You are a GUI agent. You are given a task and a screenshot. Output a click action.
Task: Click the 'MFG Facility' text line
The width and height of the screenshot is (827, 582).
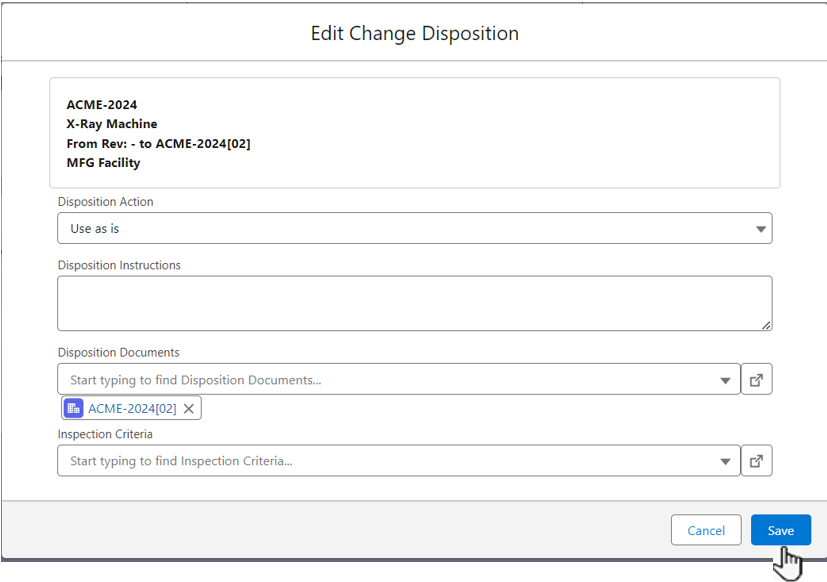click(103, 162)
